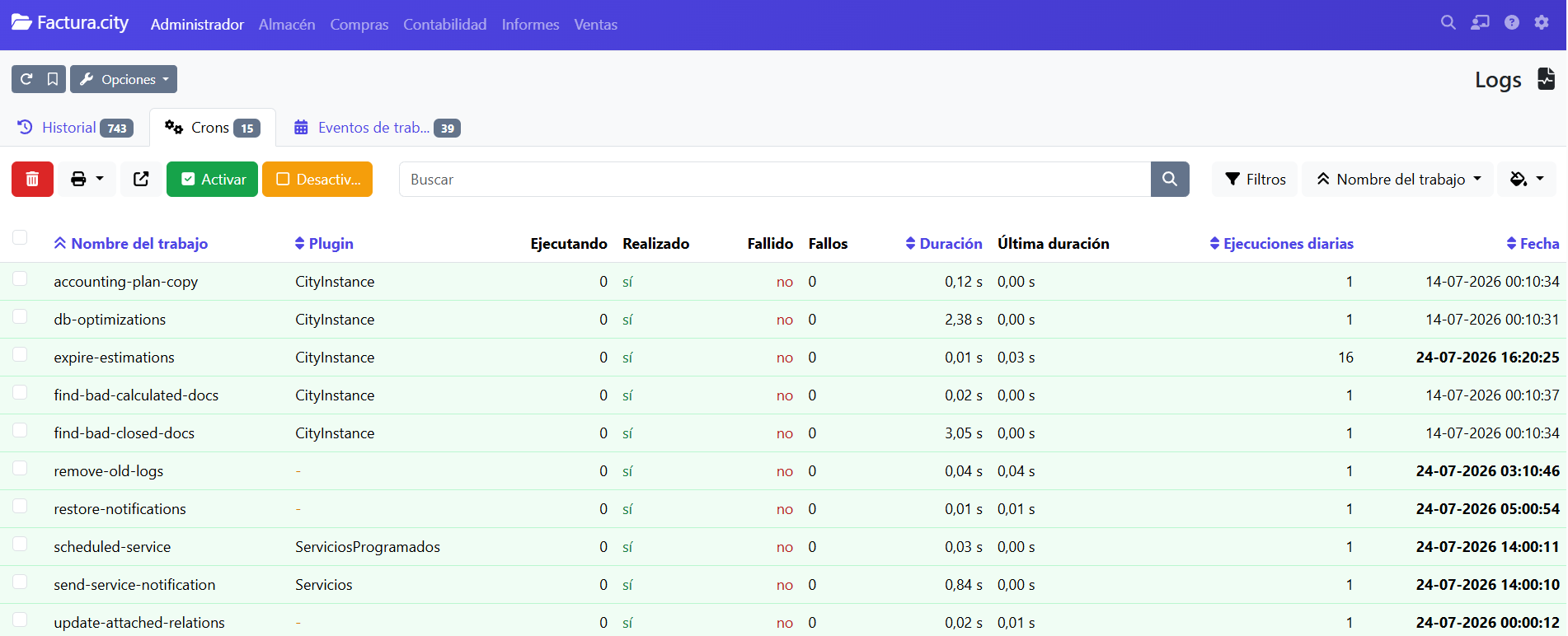Toggle the select-all checkbox in header
This screenshot has width=1568, height=636.
20,238
